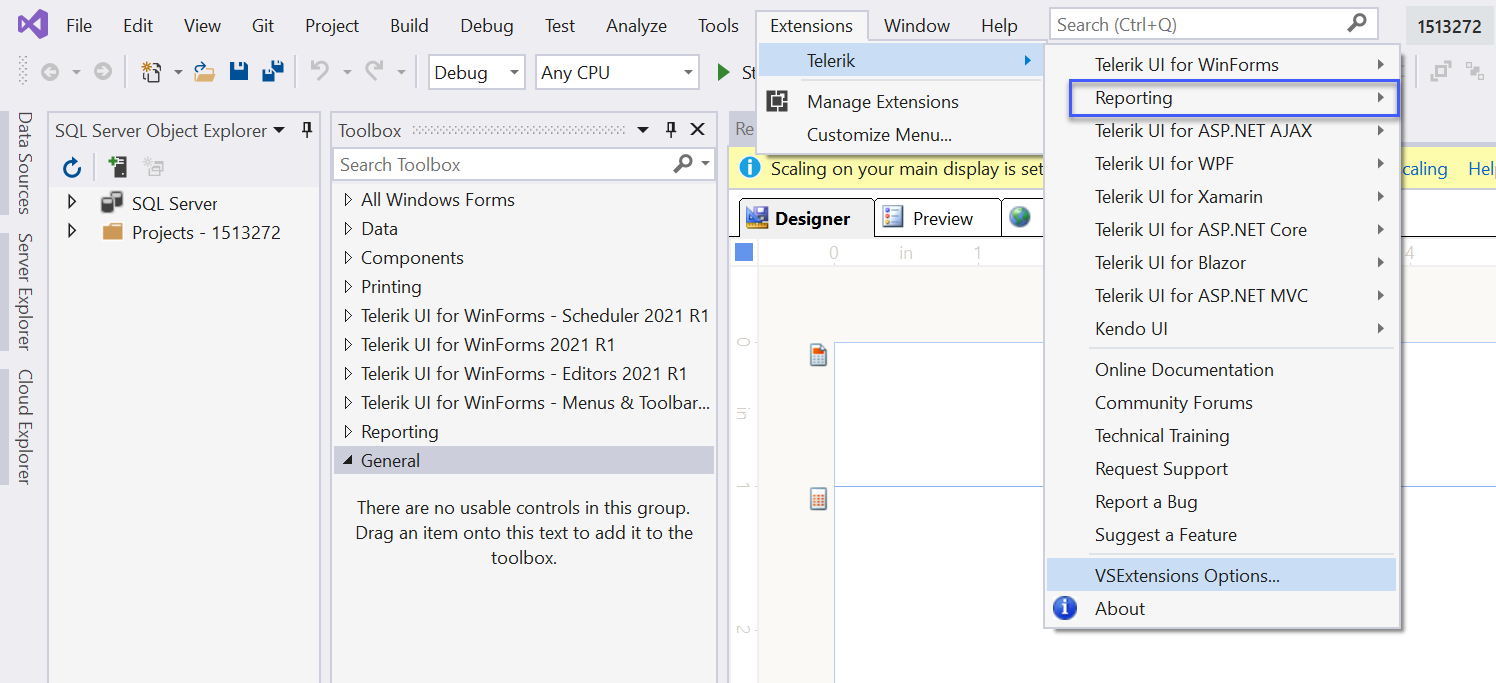Image resolution: width=1496 pixels, height=683 pixels.
Task: Click the About info icon in the Telerik menu
Action: [x=1066, y=608]
